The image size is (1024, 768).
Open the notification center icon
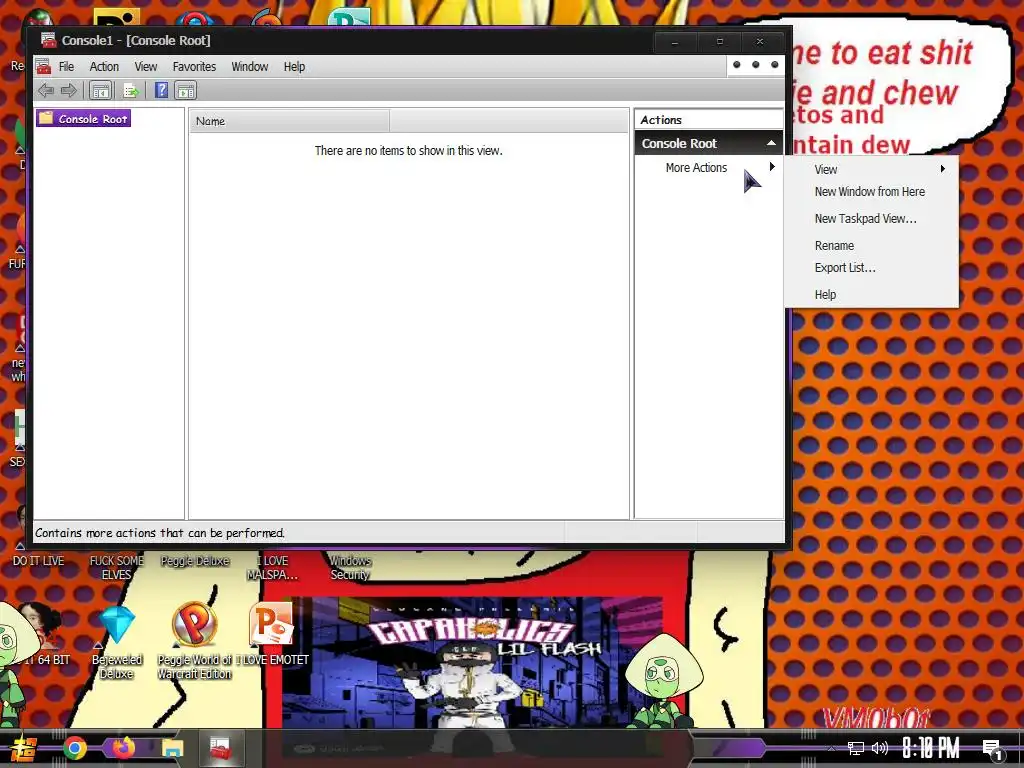pyautogui.click(x=993, y=749)
